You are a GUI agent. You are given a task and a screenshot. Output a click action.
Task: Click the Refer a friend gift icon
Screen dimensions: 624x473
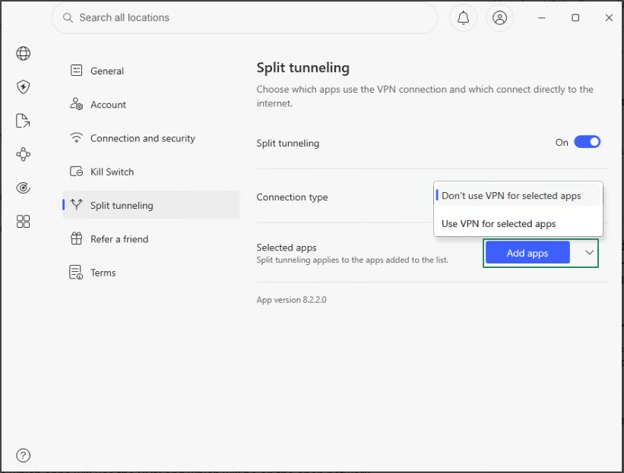pyautogui.click(x=76, y=239)
